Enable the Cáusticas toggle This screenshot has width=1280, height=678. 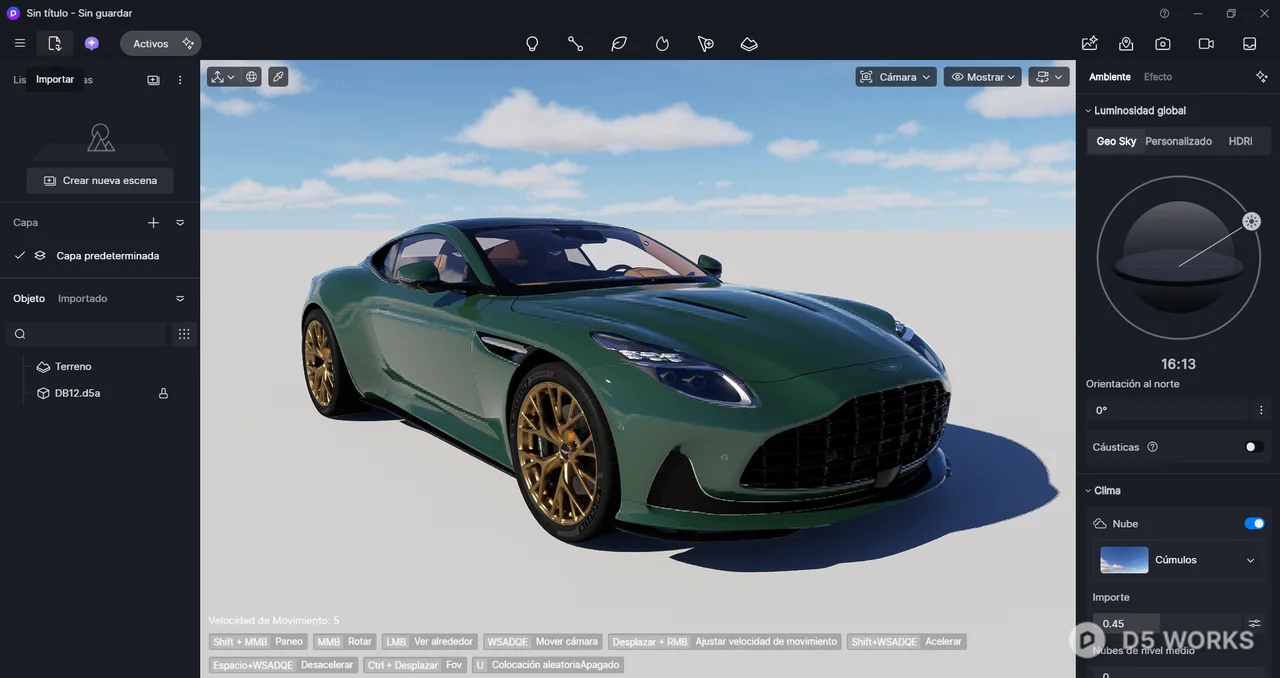(x=1254, y=447)
